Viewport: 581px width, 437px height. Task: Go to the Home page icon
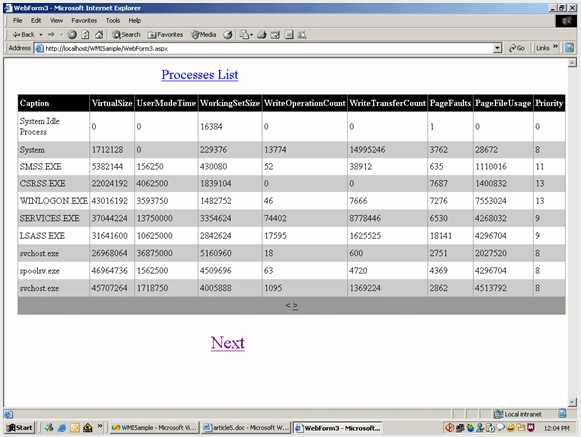[x=99, y=35]
